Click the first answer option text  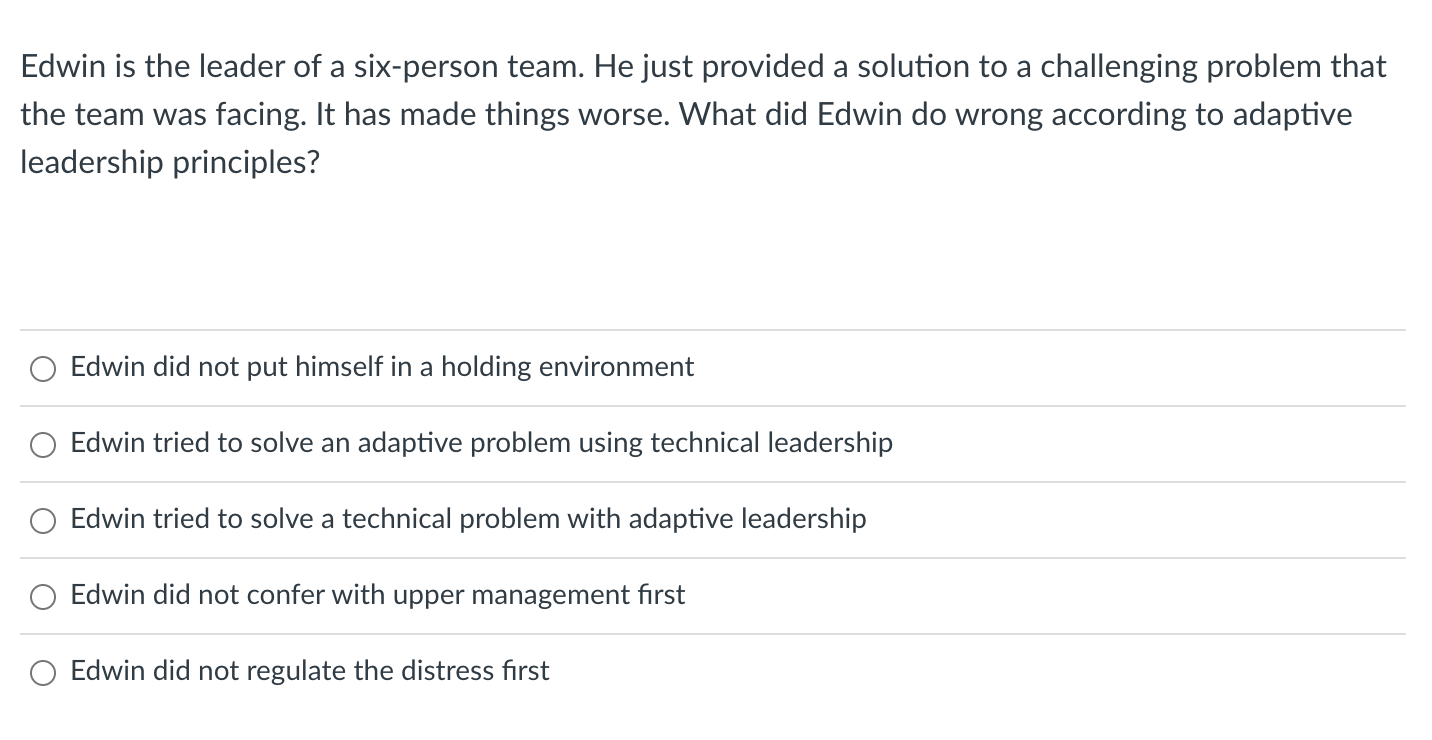click(x=382, y=367)
